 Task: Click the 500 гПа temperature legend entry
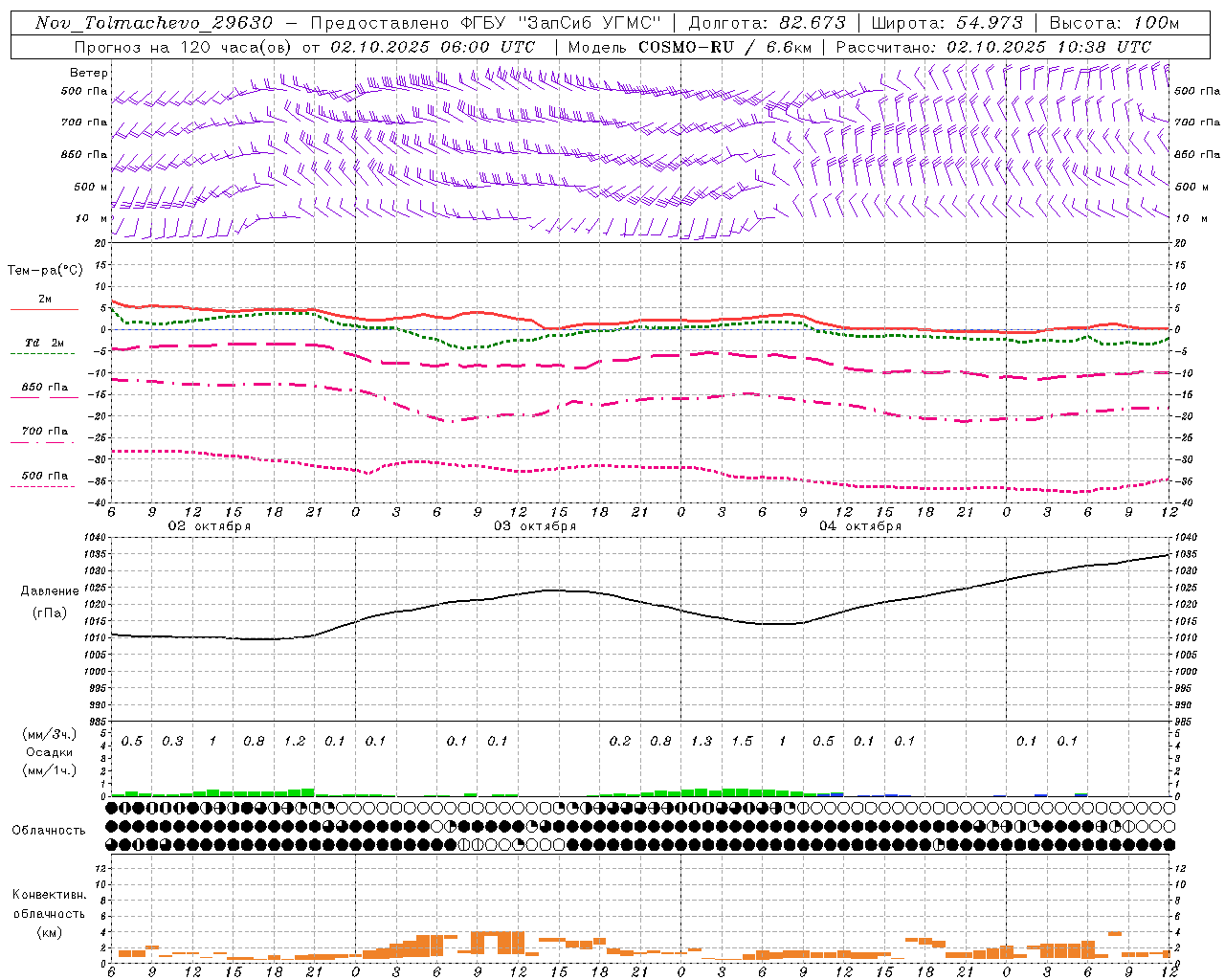pos(45,476)
